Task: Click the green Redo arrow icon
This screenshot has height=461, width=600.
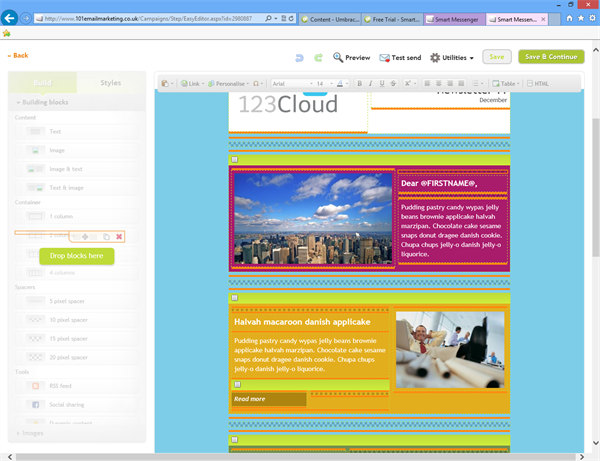Action: [318, 58]
